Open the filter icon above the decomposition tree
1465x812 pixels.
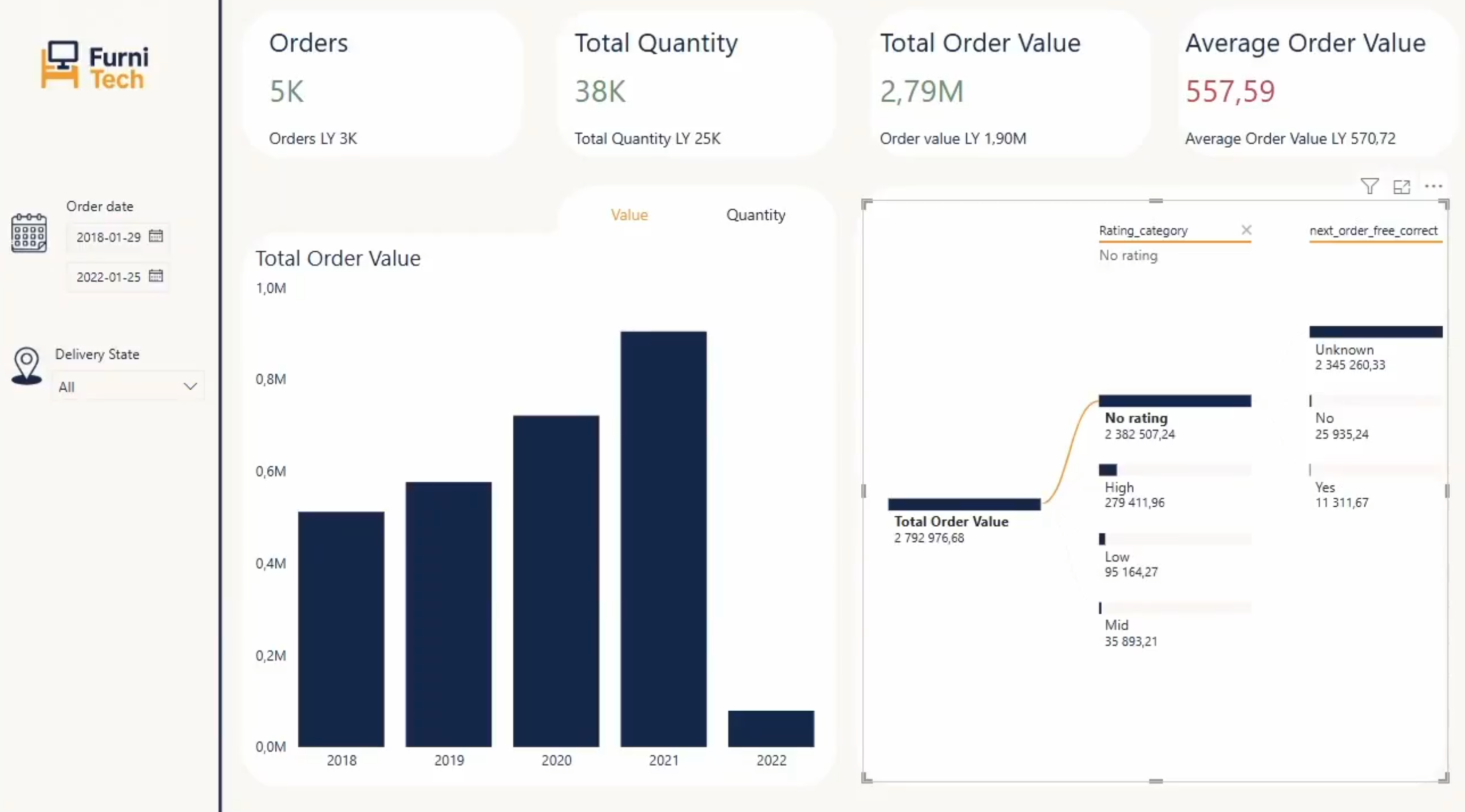click(x=1369, y=186)
